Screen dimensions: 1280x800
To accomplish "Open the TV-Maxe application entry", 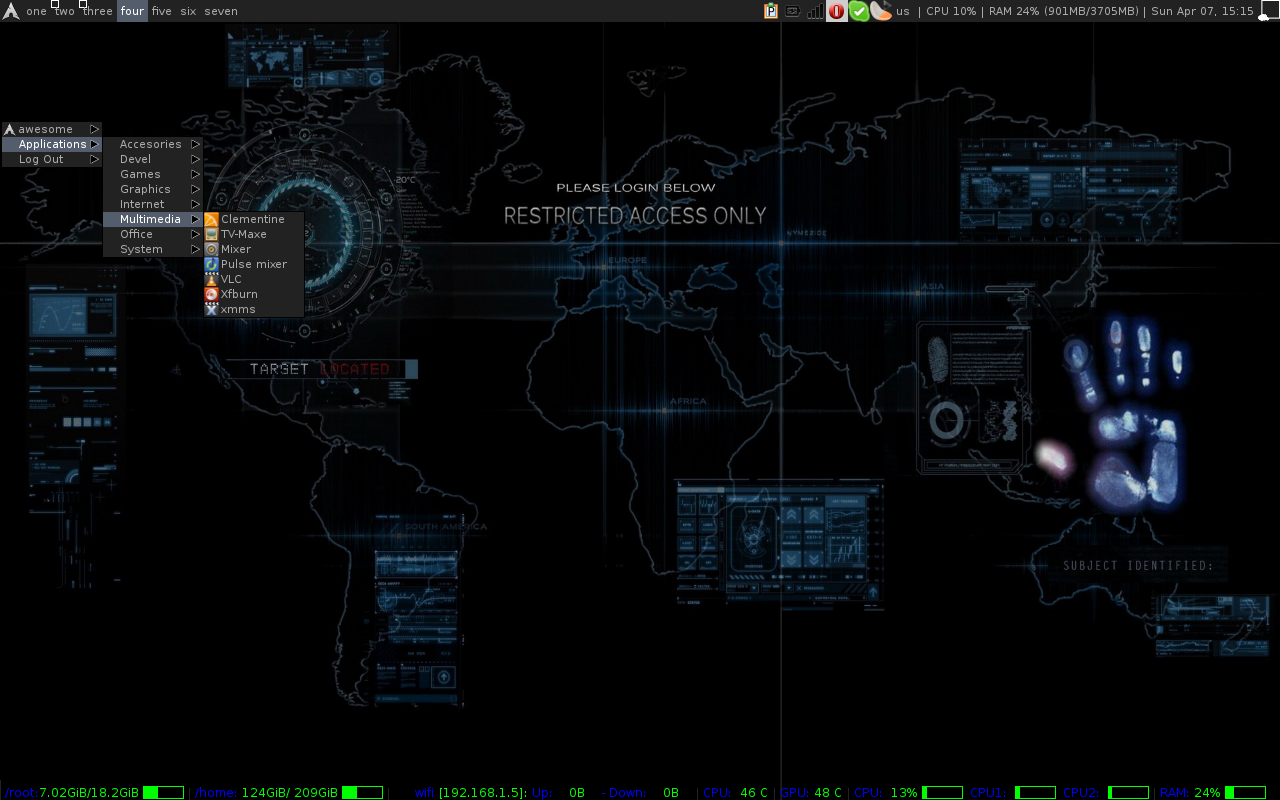I will [243, 234].
